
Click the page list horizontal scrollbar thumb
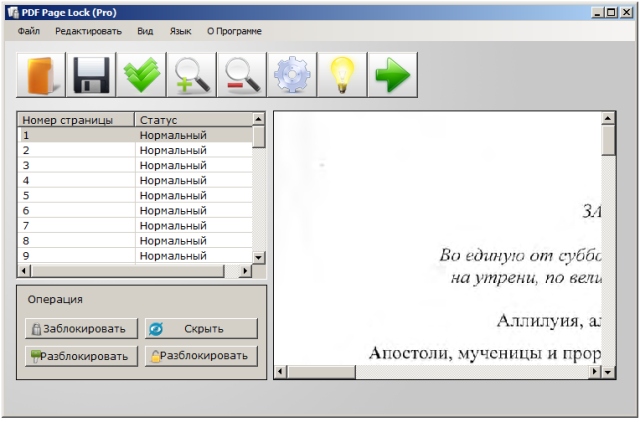[127, 271]
